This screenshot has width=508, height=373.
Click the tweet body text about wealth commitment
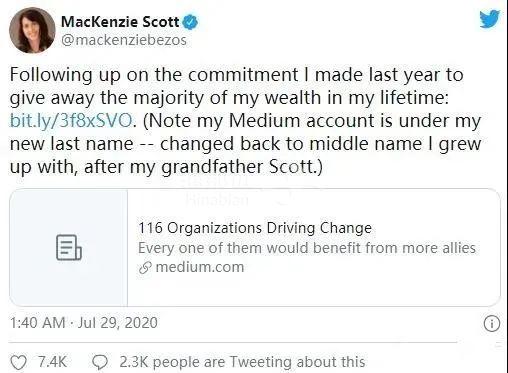pos(245,120)
